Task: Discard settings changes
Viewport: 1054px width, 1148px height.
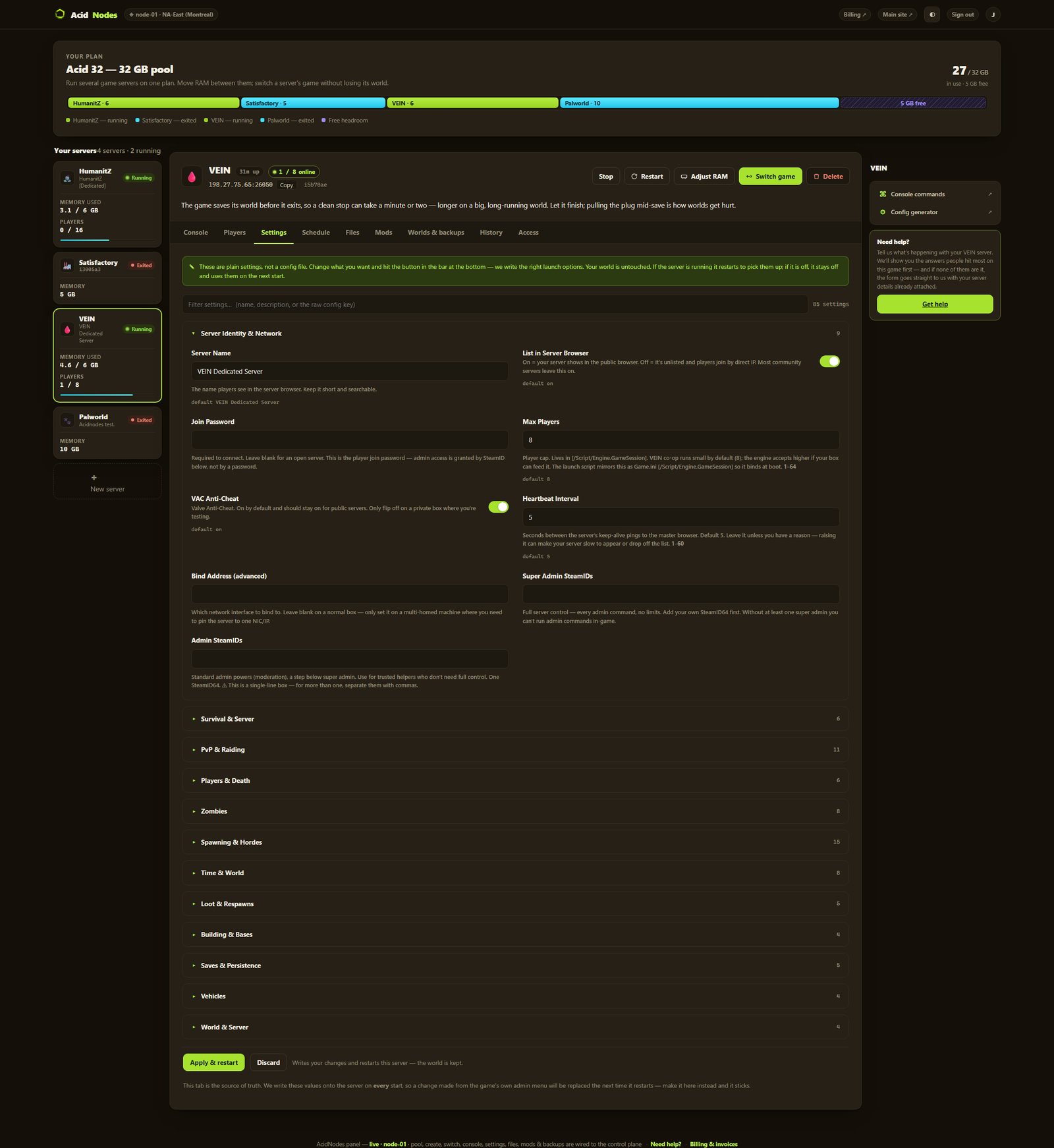Action: (268, 1063)
